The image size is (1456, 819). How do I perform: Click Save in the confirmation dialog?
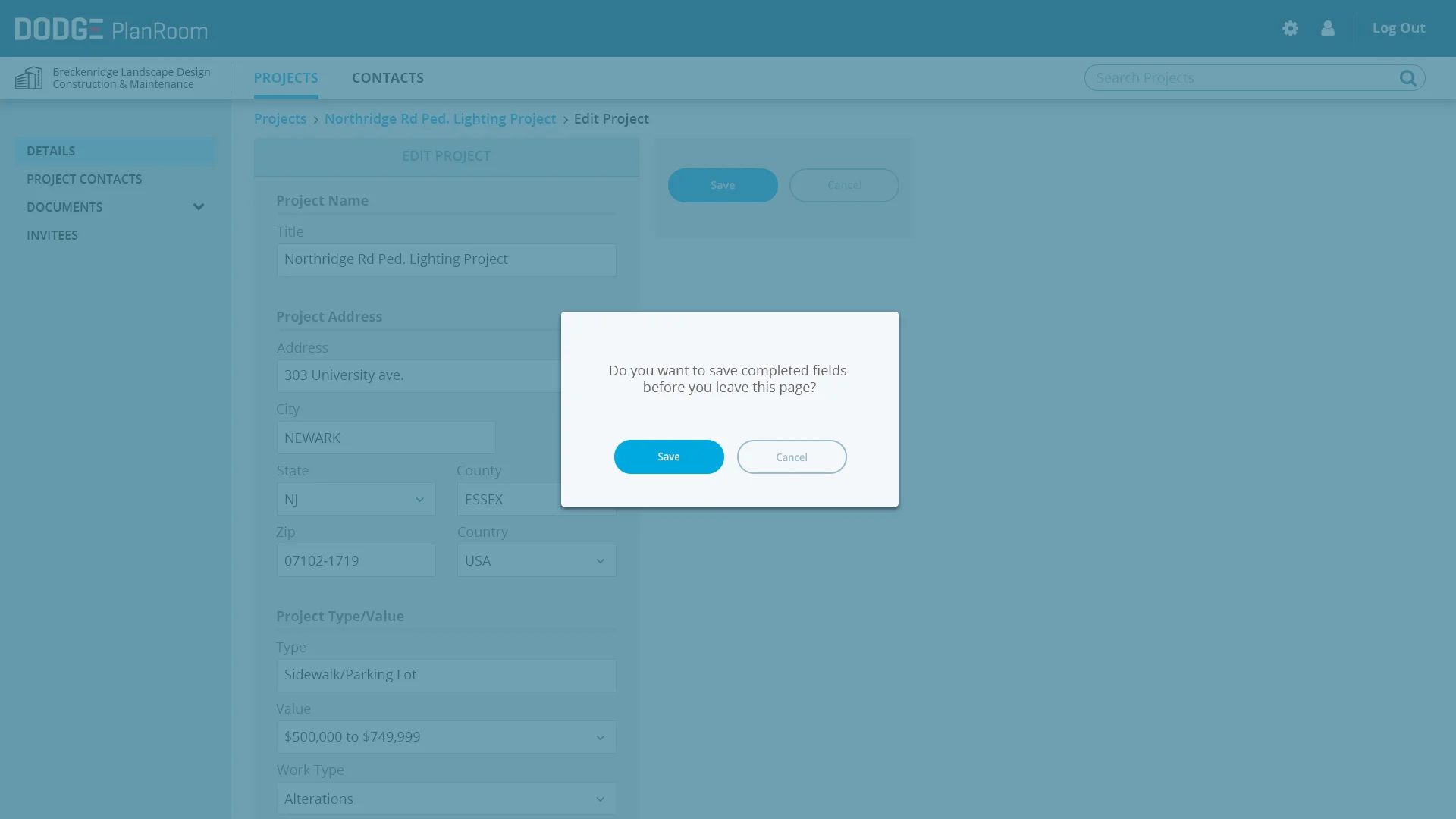coord(668,457)
